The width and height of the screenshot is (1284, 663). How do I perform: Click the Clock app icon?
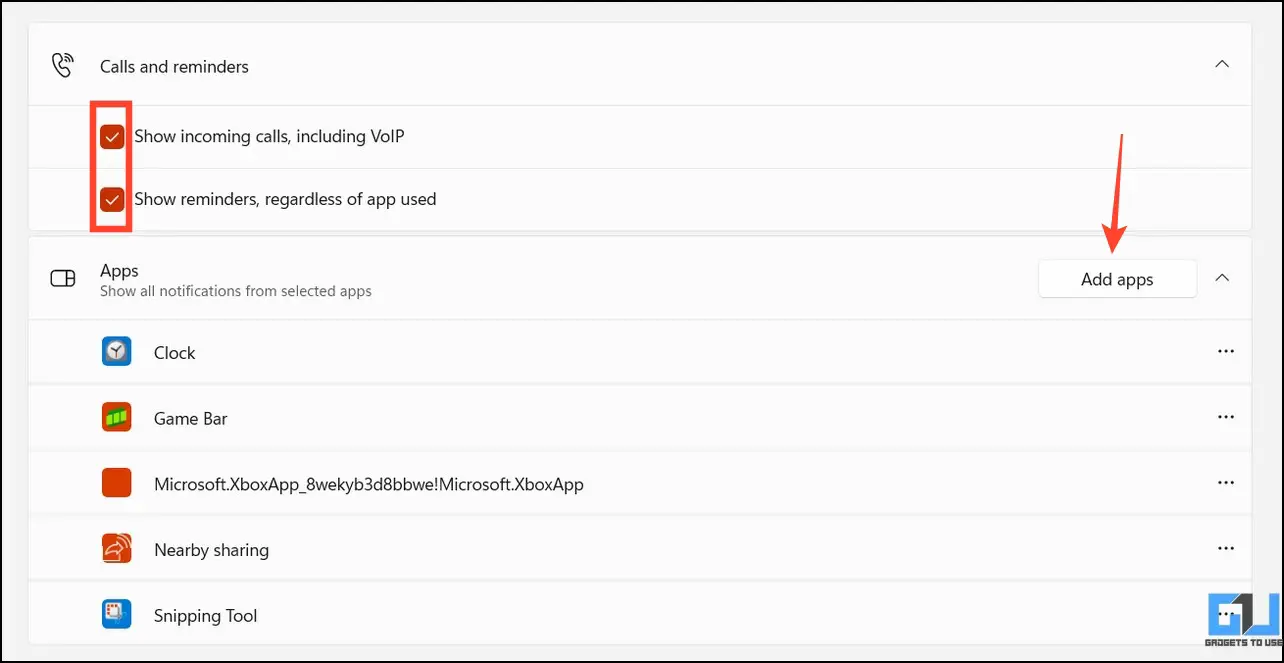point(117,352)
